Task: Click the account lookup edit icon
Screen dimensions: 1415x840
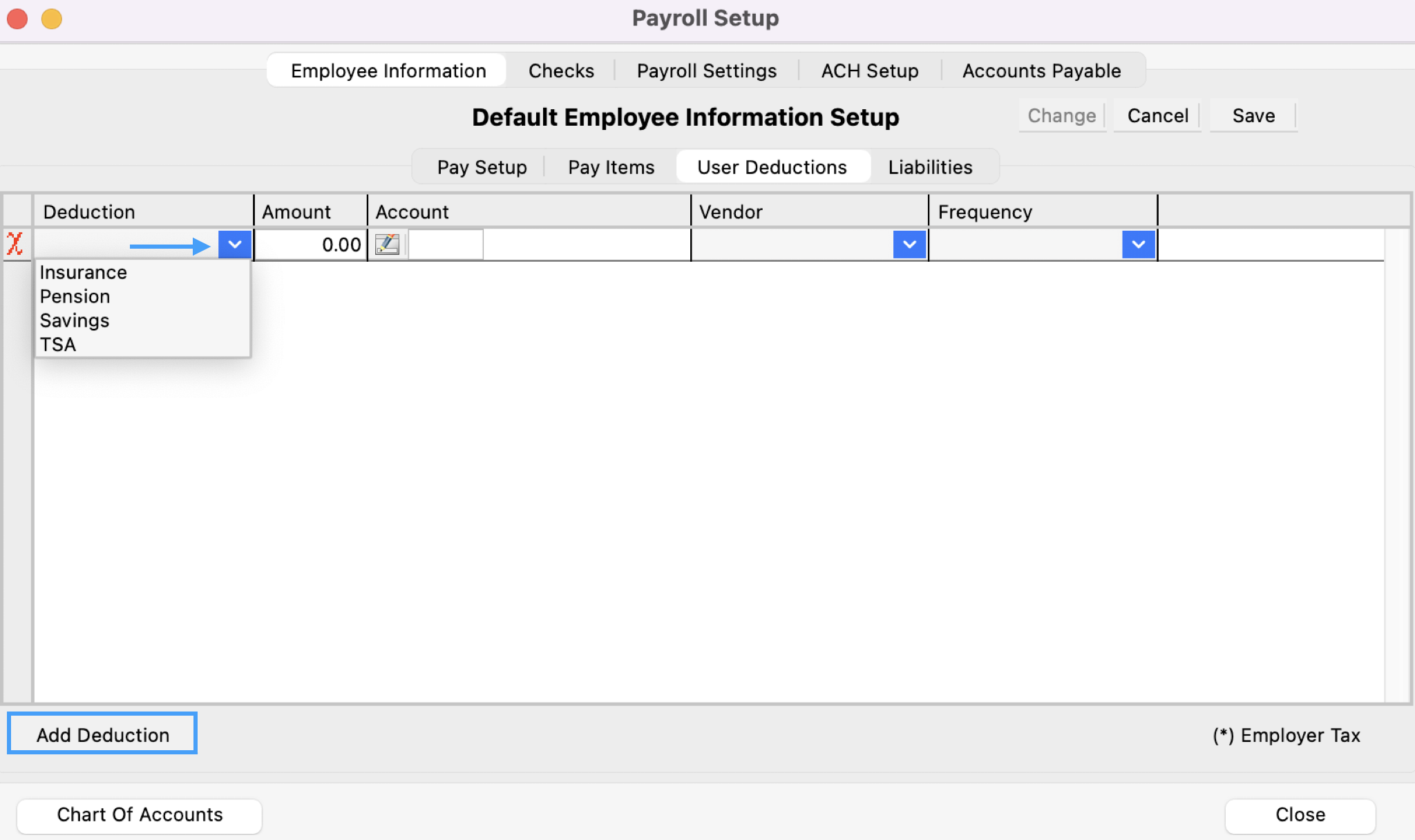Action: point(387,245)
